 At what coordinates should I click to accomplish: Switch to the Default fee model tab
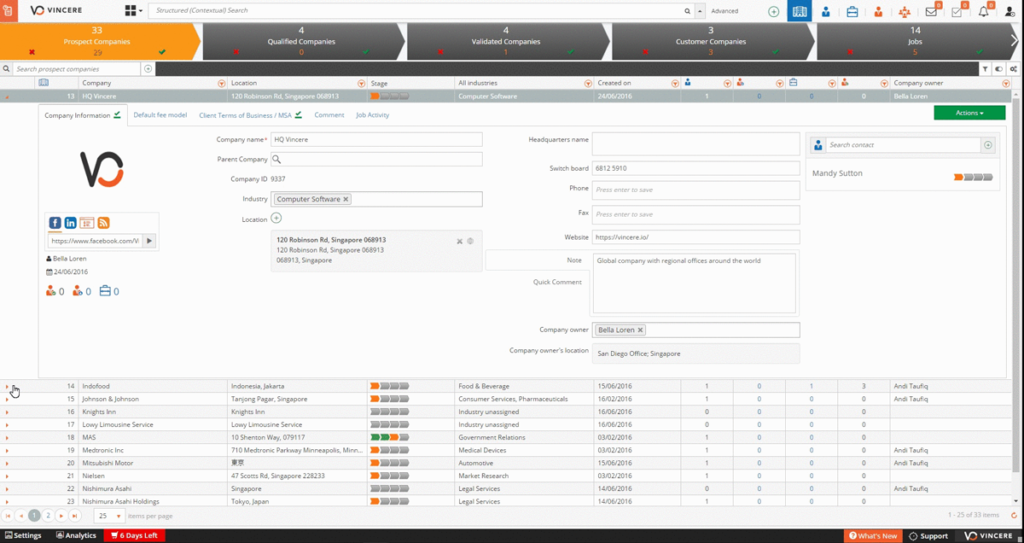pyautogui.click(x=160, y=115)
